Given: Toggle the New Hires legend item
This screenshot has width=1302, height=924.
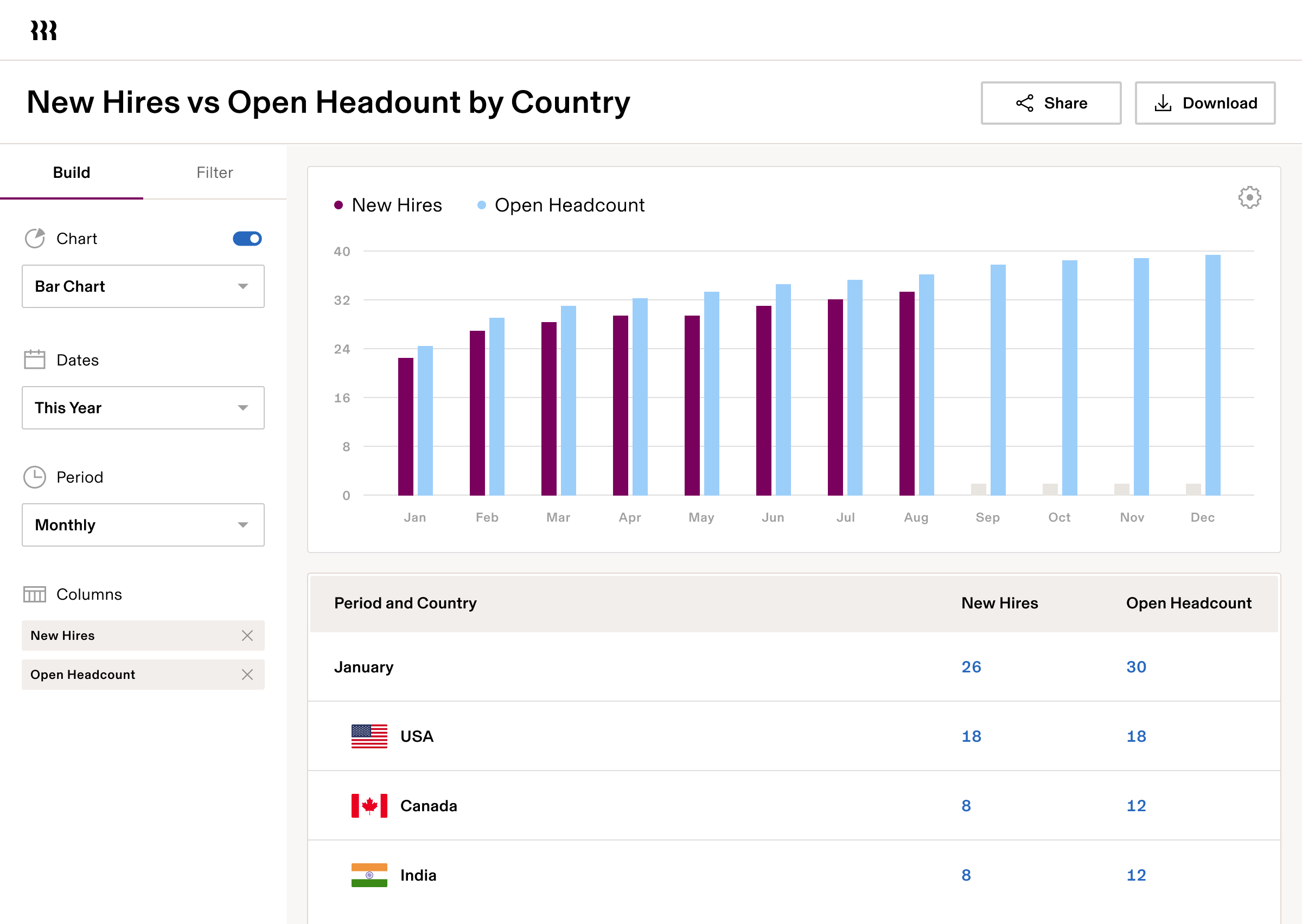Looking at the screenshot, I should 388,205.
